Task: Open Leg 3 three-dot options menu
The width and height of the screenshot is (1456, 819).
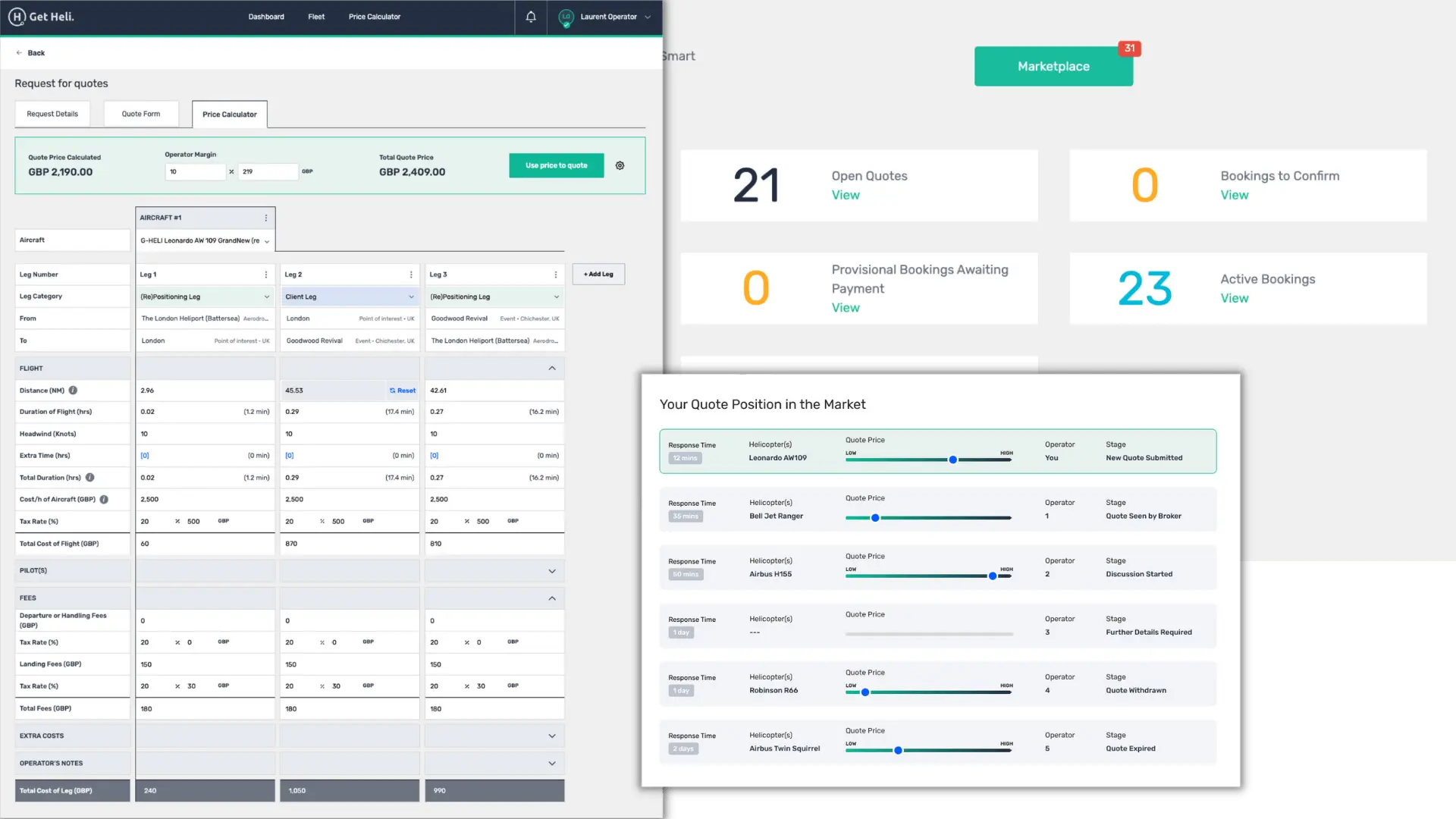Action: click(556, 275)
